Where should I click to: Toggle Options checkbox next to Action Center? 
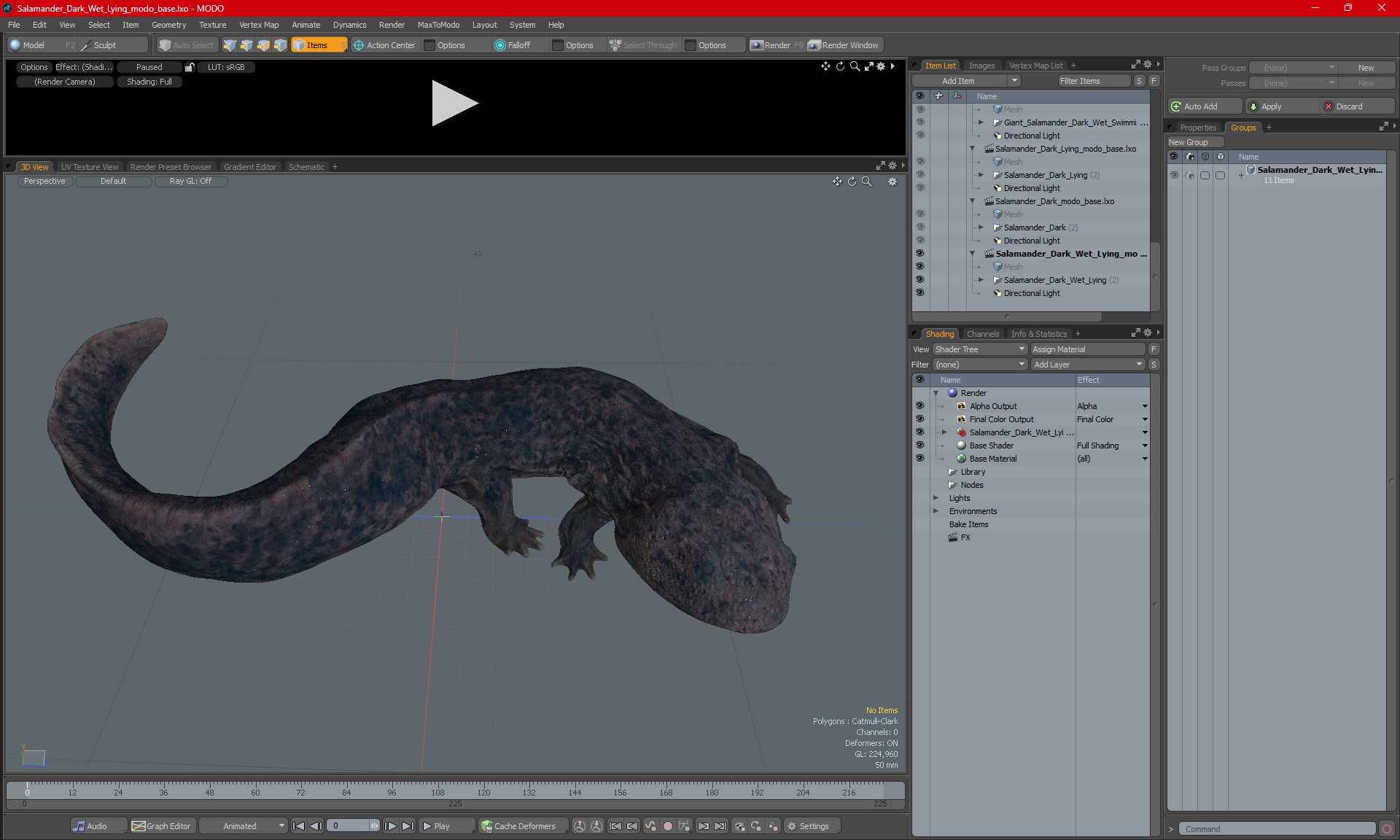tap(429, 45)
